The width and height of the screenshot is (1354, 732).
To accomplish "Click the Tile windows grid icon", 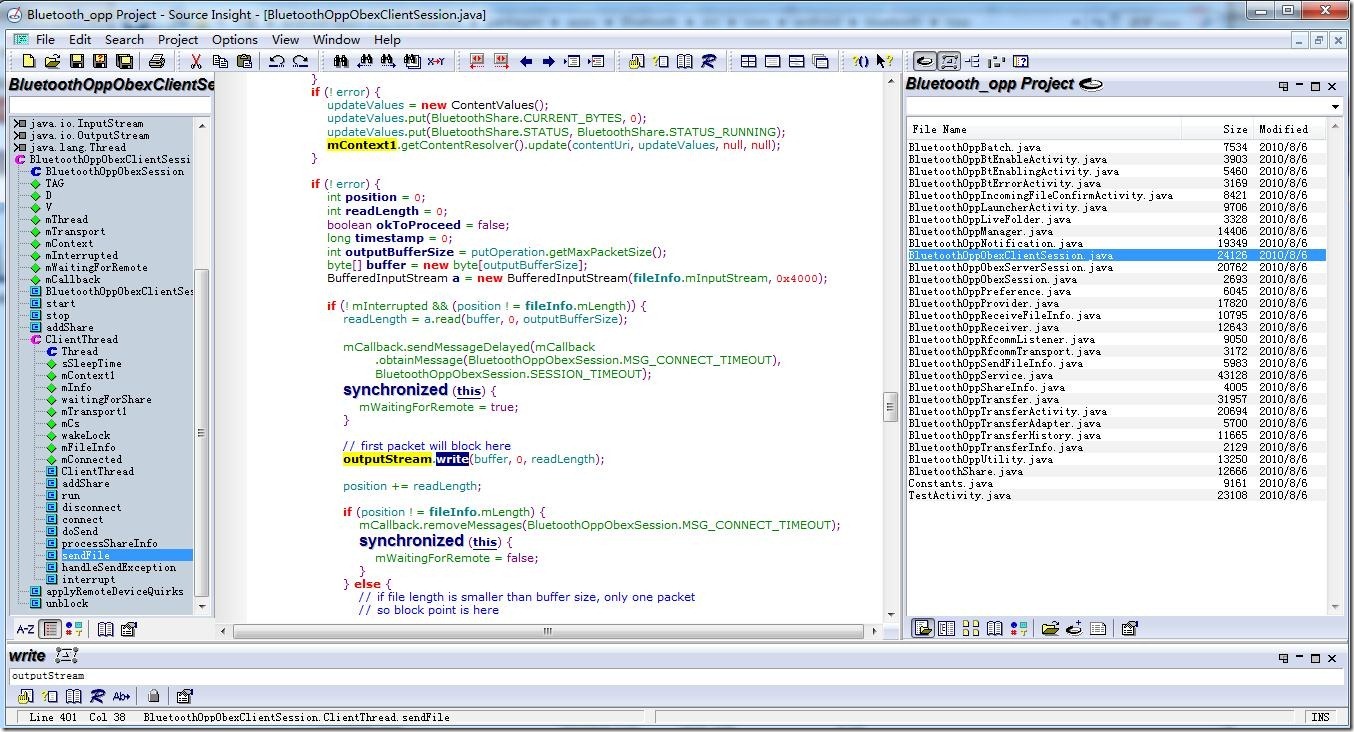I will pos(748,62).
